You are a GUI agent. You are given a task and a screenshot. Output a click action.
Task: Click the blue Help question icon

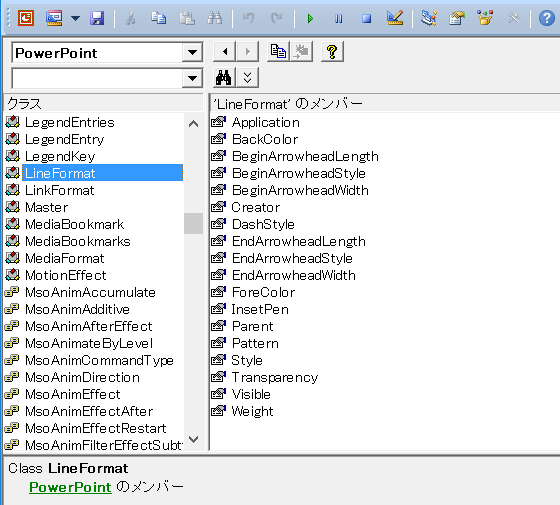coord(546,18)
